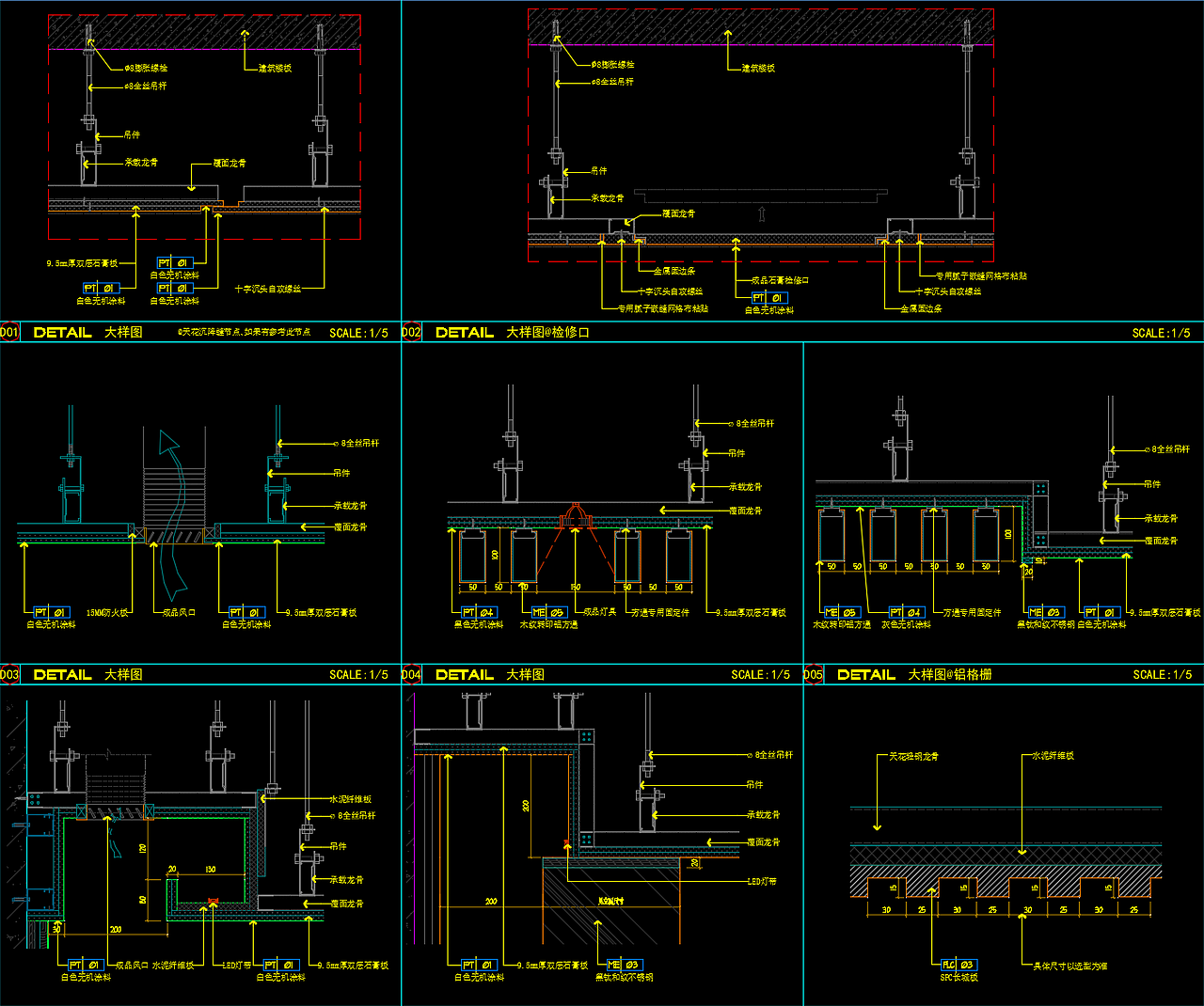Select the '15MM防火板' label
The height and width of the screenshot is (1006, 1204).
(x=107, y=612)
